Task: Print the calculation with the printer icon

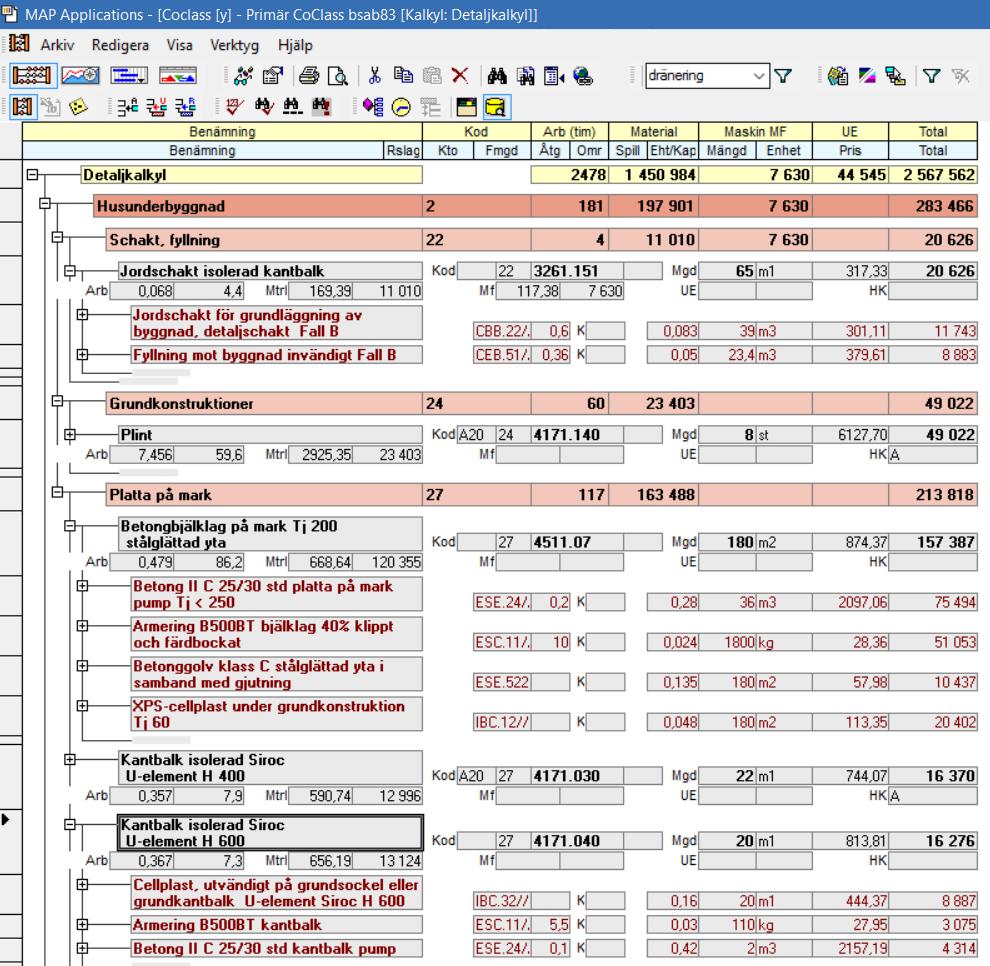Action: (x=309, y=76)
